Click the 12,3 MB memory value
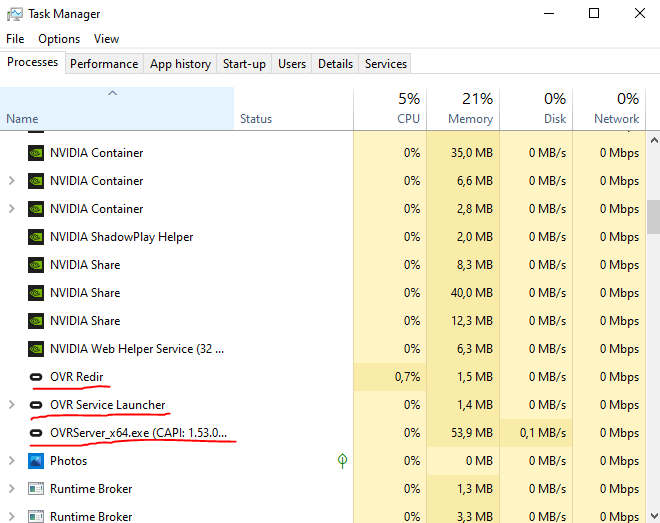This screenshot has width=660, height=523. [472, 321]
